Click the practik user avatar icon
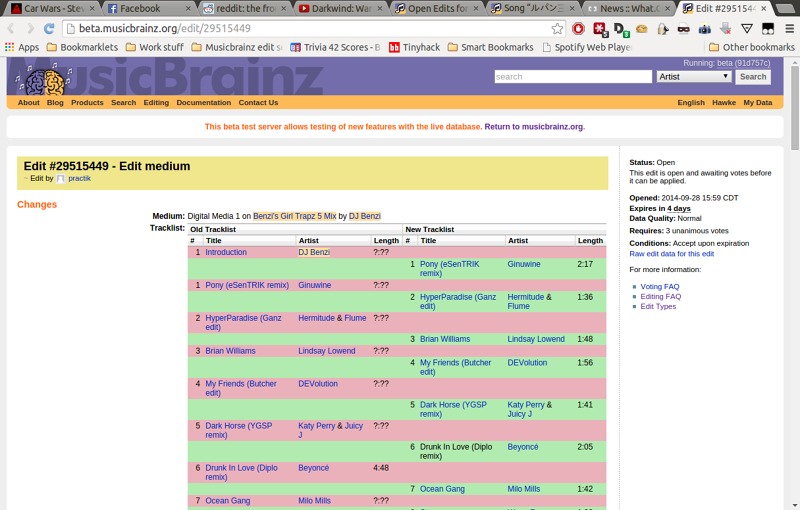Image resolution: width=800 pixels, height=510 pixels. pyautogui.click(x=61, y=179)
